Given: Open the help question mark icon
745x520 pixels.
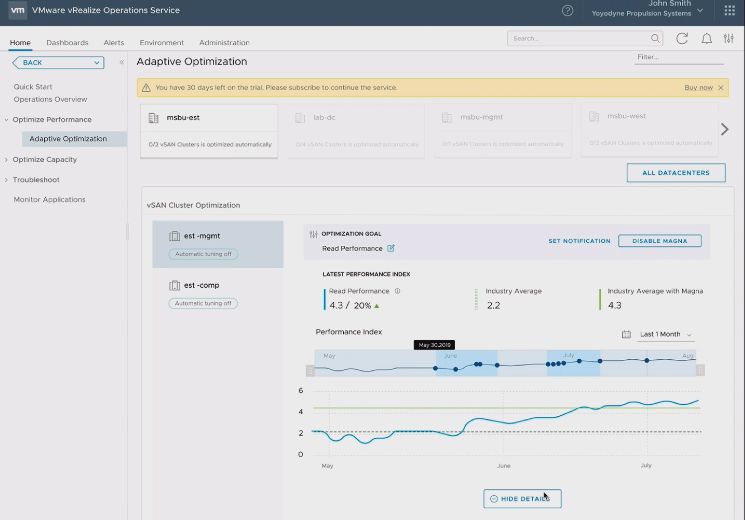Looking at the screenshot, I should pos(567,10).
